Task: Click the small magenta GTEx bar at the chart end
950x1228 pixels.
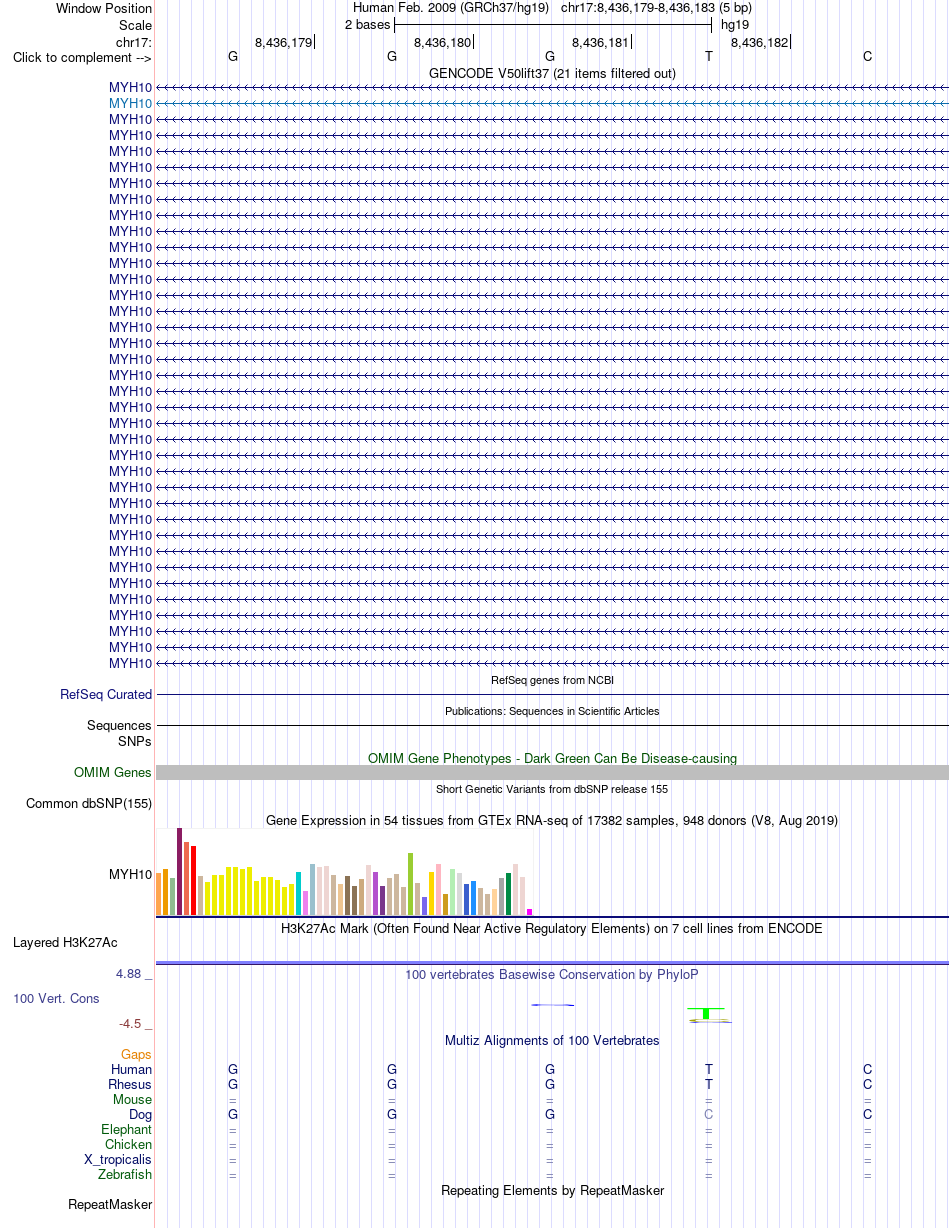Action: [x=529, y=912]
